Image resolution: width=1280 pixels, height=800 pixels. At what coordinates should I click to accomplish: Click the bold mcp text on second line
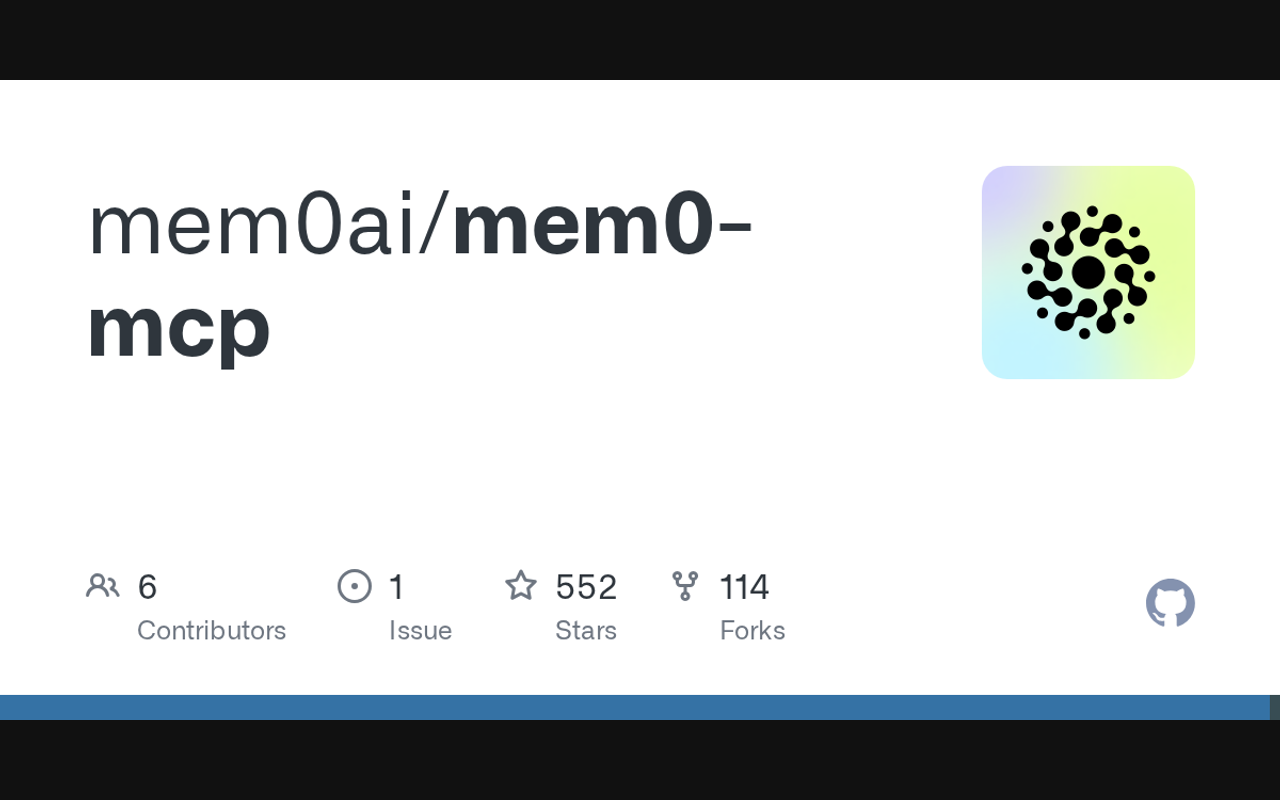(x=178, y=327)
